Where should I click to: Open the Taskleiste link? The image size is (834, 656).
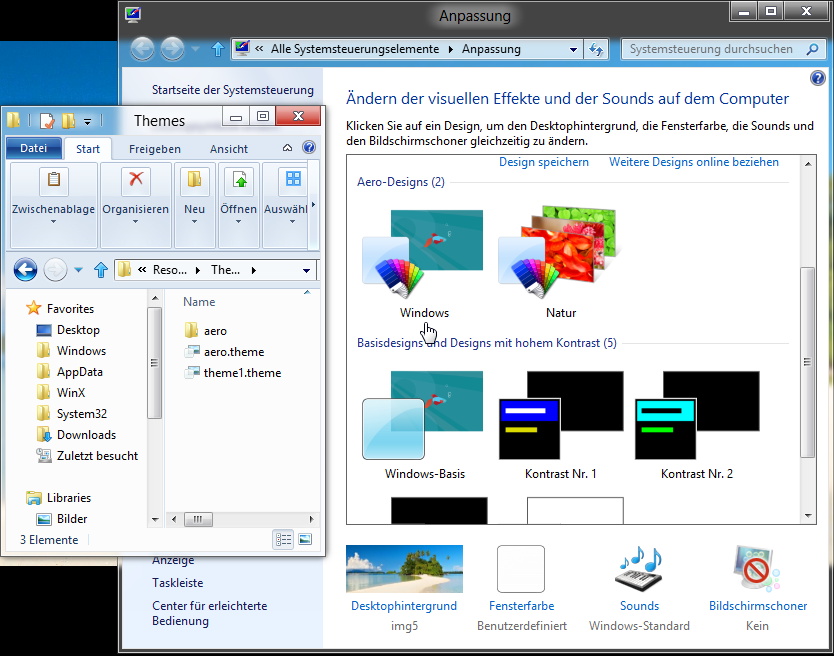tap(178, 583)
